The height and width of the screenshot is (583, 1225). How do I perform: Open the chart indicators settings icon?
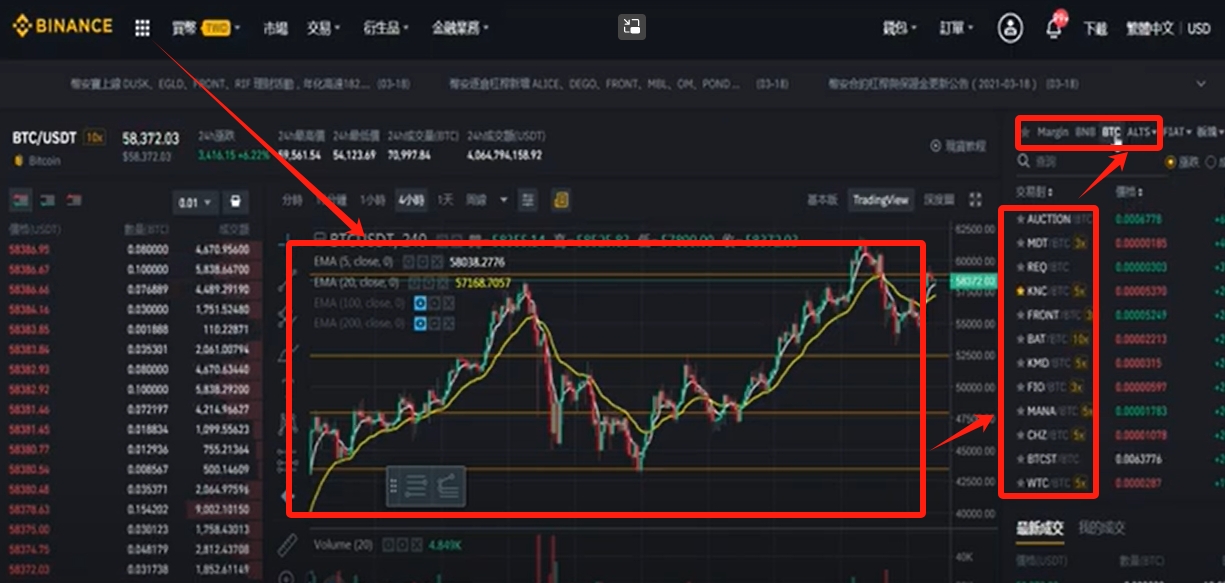tap(528, 200)
